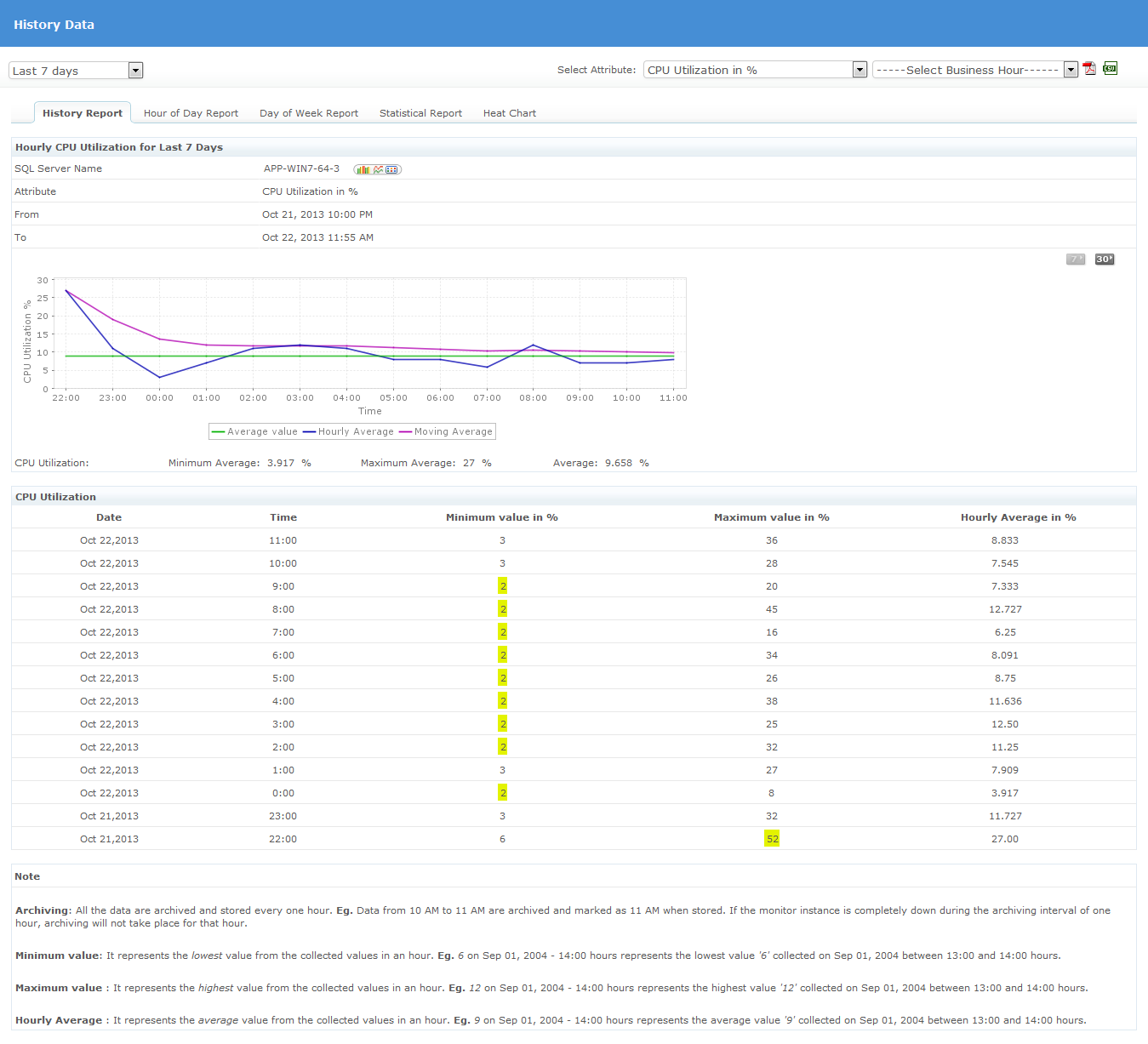Export the report as PDF
1148x1044 pixels.
point(1089,69)
